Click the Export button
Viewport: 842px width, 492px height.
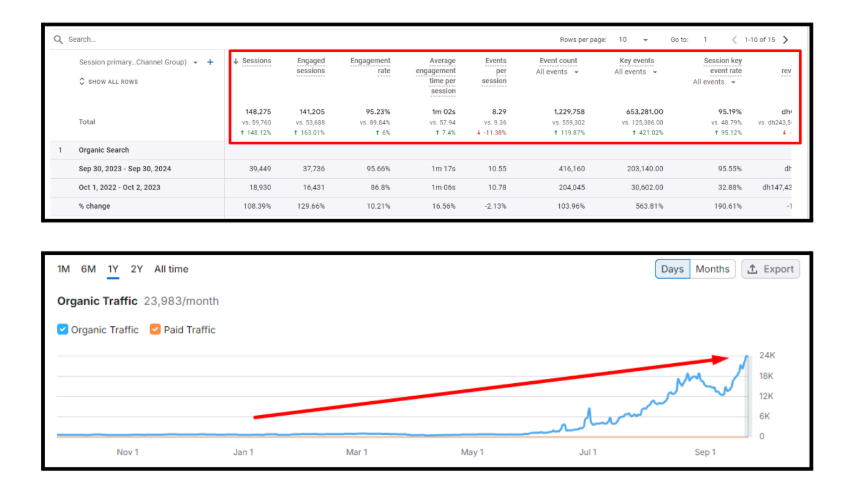[771, 269]
